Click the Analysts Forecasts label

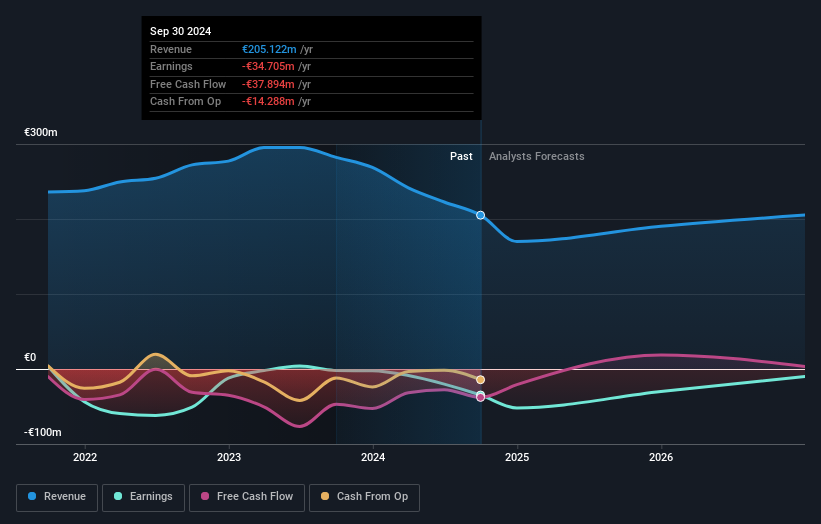[537, 156]
